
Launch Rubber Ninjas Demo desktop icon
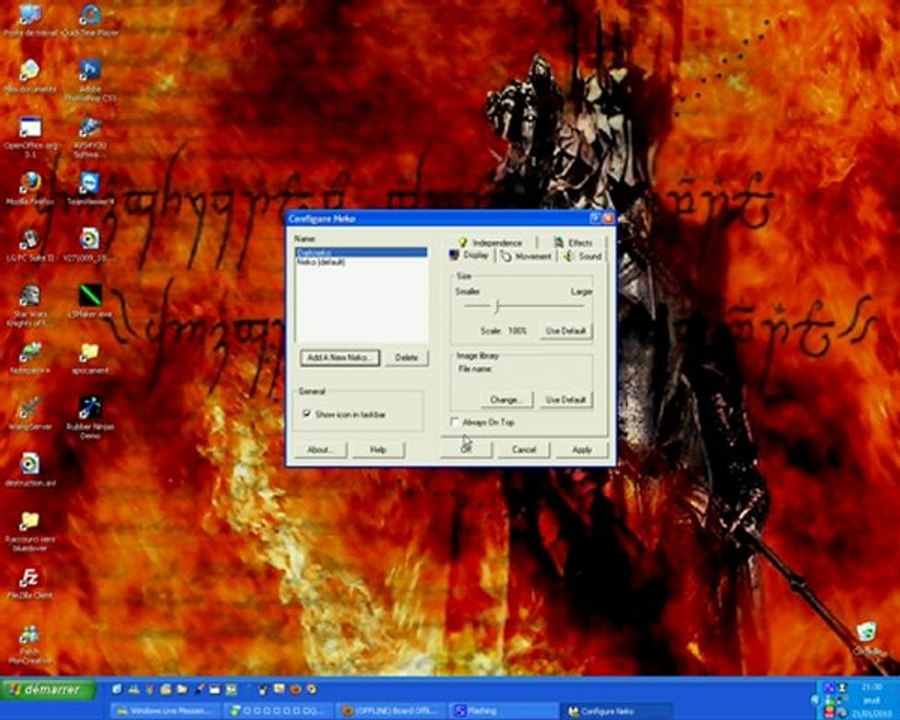pyautogui.click(x=90, y=419)
